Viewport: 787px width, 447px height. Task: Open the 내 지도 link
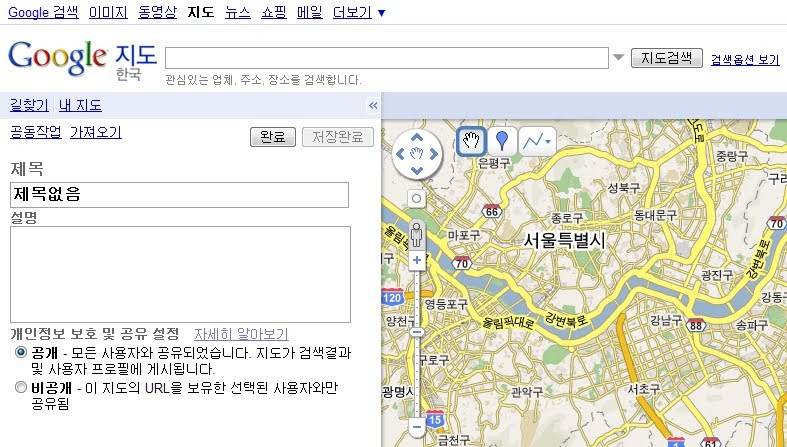coord(80,105)
